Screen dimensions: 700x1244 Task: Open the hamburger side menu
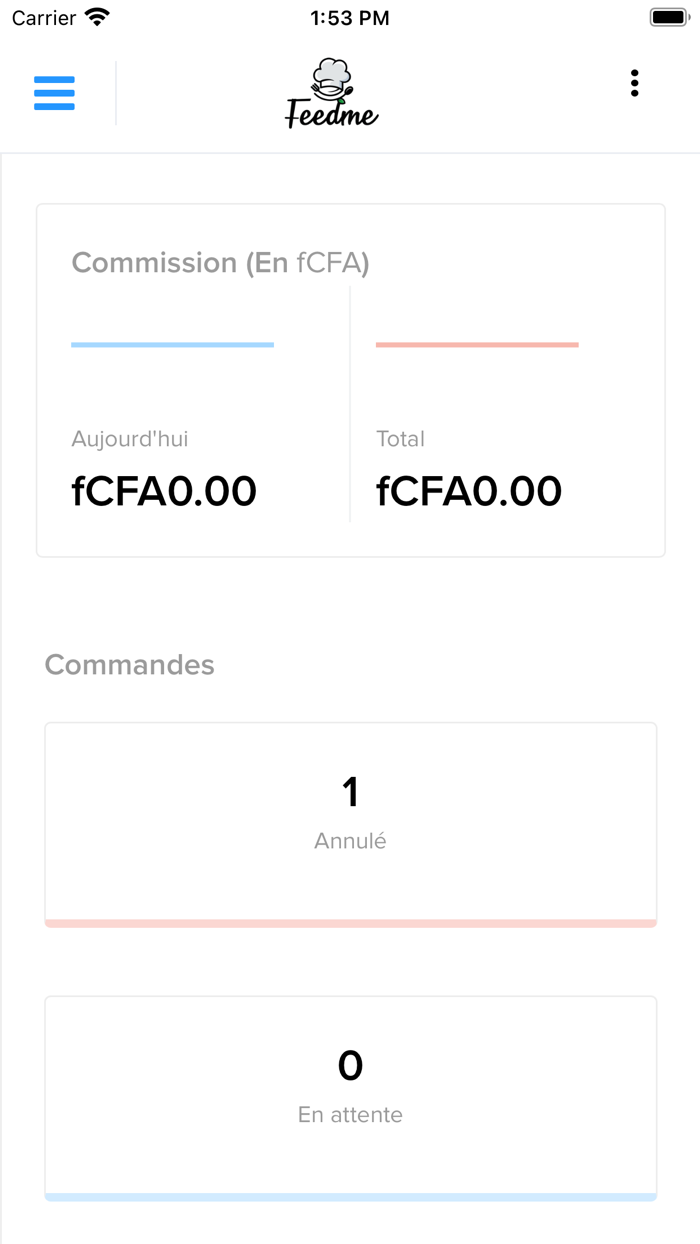(54, 93)
